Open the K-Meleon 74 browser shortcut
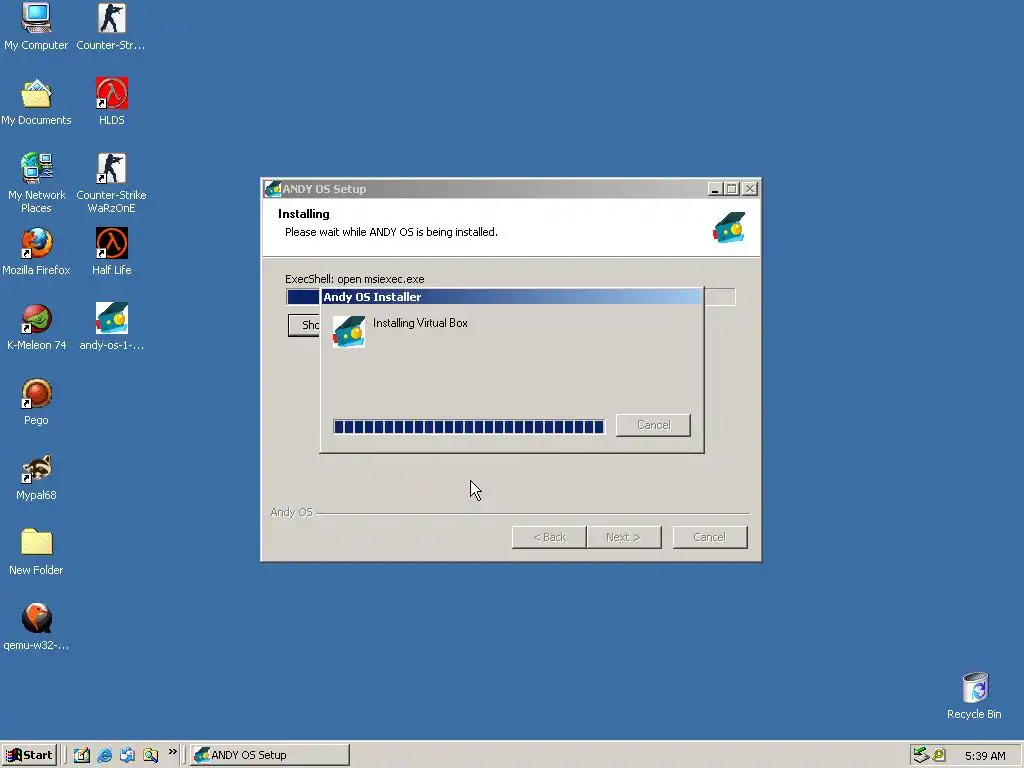This screenshot has height=768, width=1024. coord(36,327)
